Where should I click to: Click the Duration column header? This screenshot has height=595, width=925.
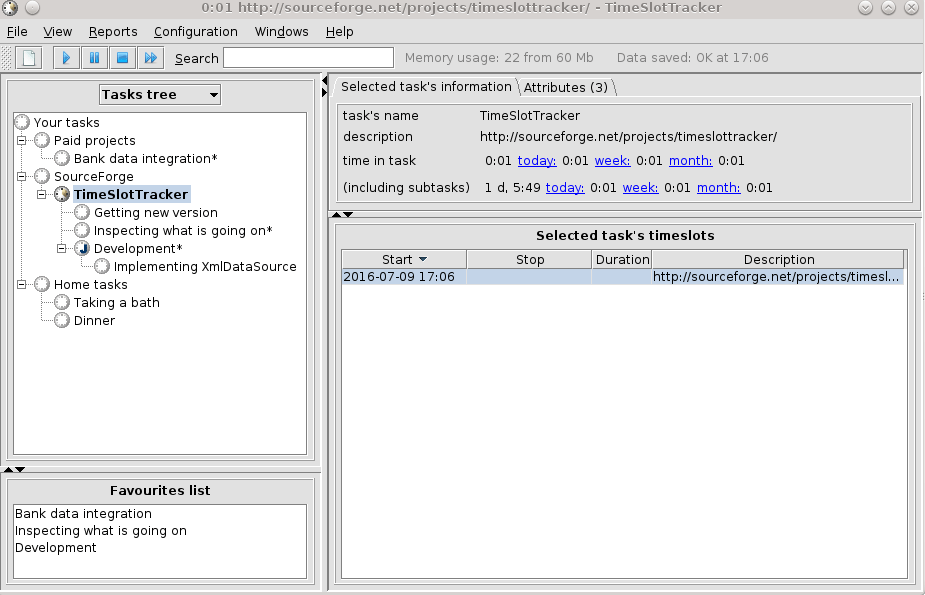click(x=622, y=259)
